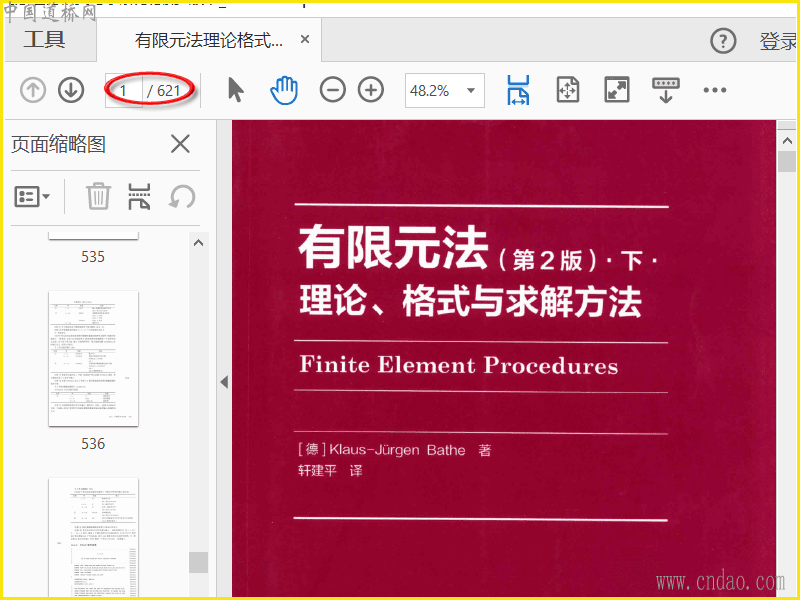This screenshot has width=800, height=600.
Task: Click thumbnail label 536
Action: pos(93,444)
